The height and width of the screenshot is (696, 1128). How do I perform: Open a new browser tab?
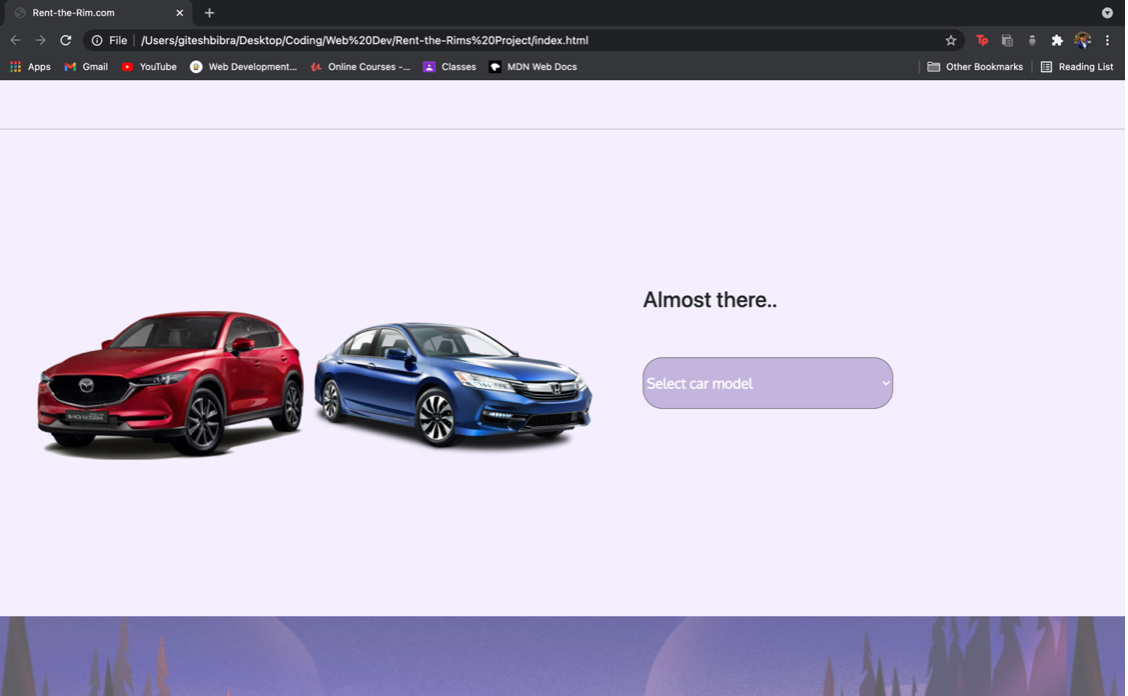coord(209,13)
